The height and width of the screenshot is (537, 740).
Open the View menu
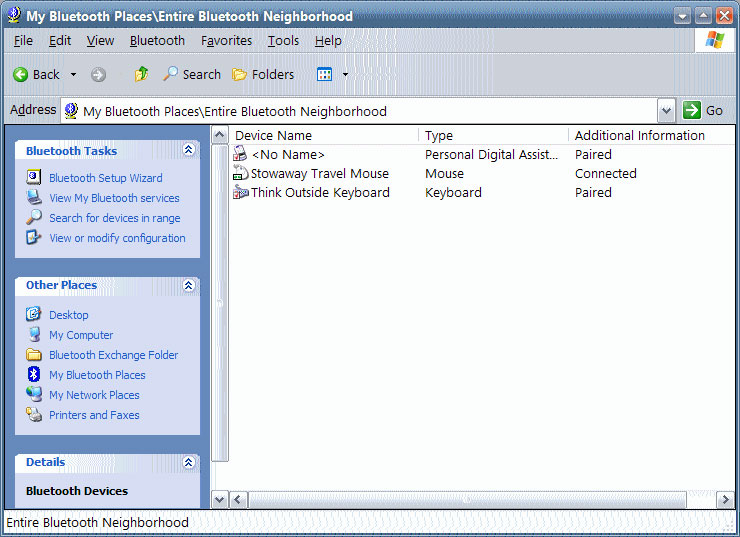[100, 41]
